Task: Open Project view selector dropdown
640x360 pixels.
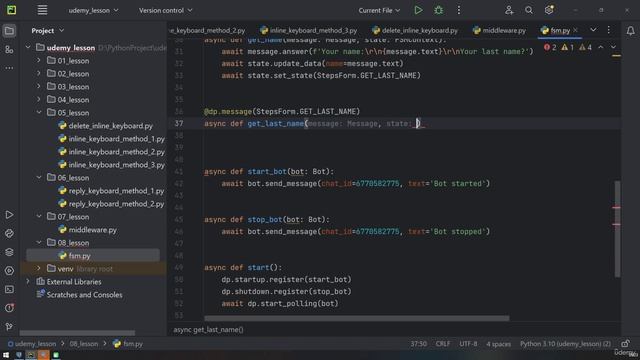Action: click(x=48, y=31)
